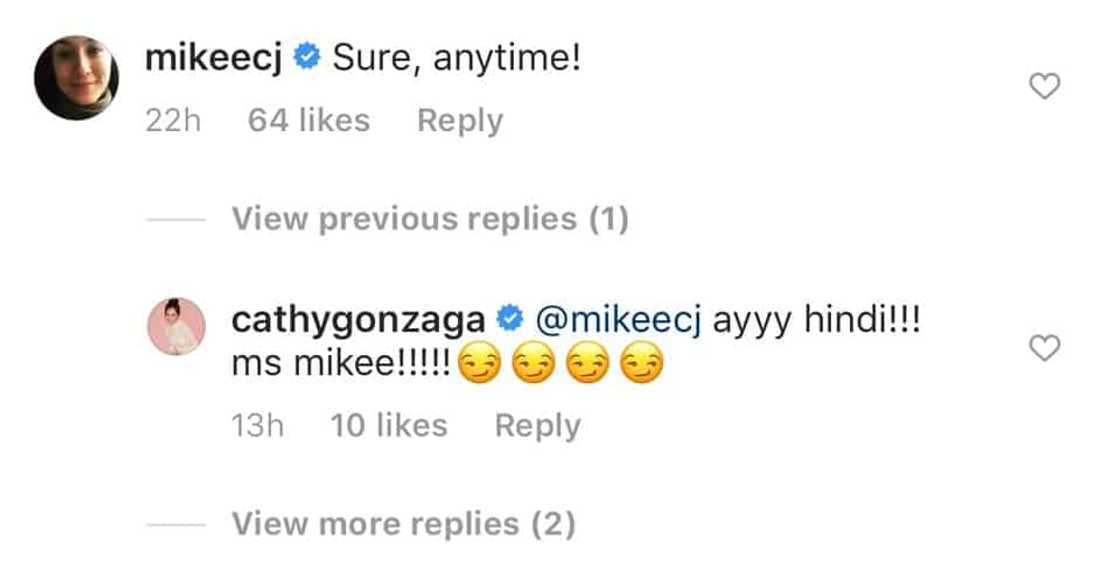Viewport: 1120px width, 583px height.
Task: Click the mikeecj username
Action: tap(214, 59)
